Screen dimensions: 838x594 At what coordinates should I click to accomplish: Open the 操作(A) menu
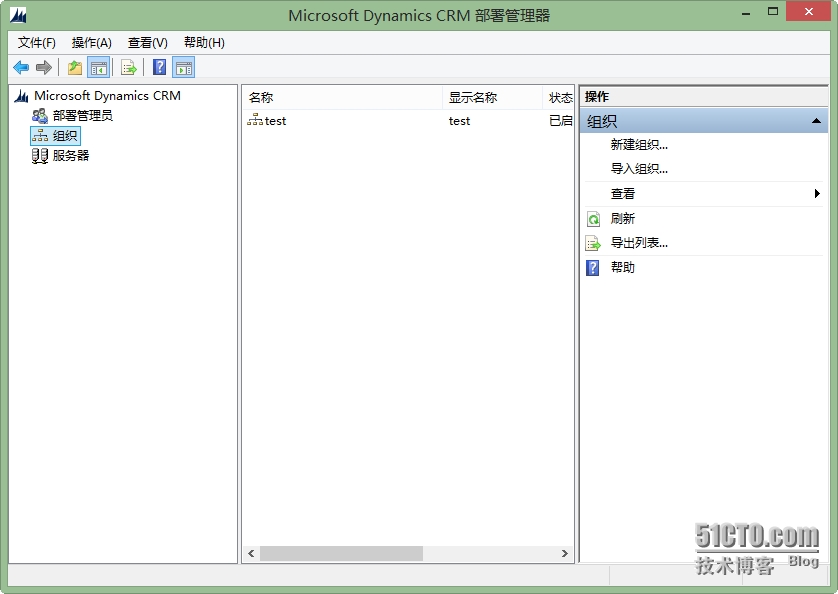click(x=91, y=43)
